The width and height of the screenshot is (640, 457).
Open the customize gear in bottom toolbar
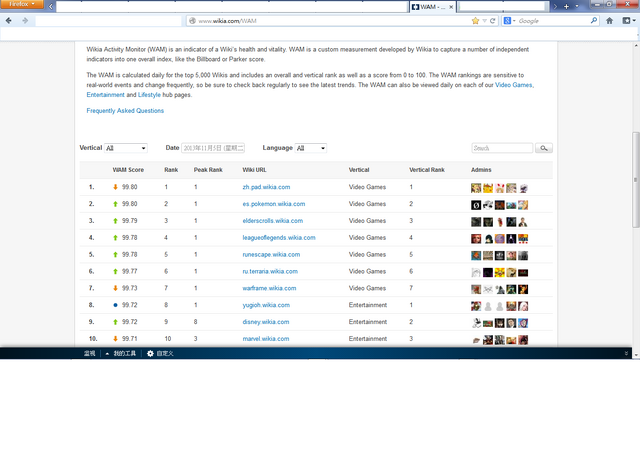pyautogui.click(x=150, y=353)
